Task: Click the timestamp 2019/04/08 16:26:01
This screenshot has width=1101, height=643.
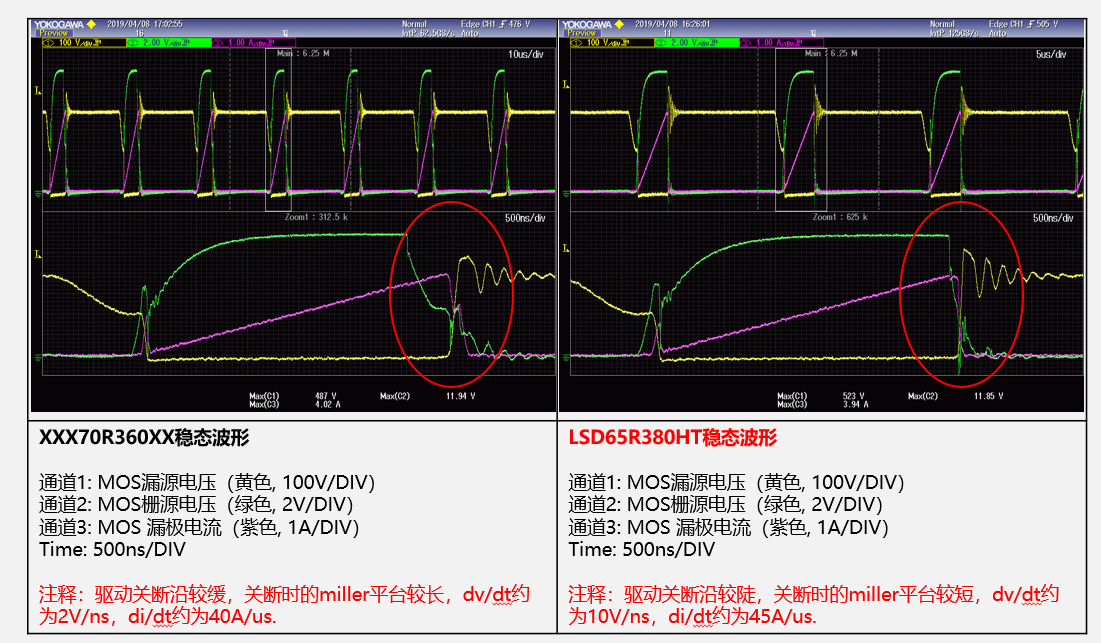Action: coord(673,24)
